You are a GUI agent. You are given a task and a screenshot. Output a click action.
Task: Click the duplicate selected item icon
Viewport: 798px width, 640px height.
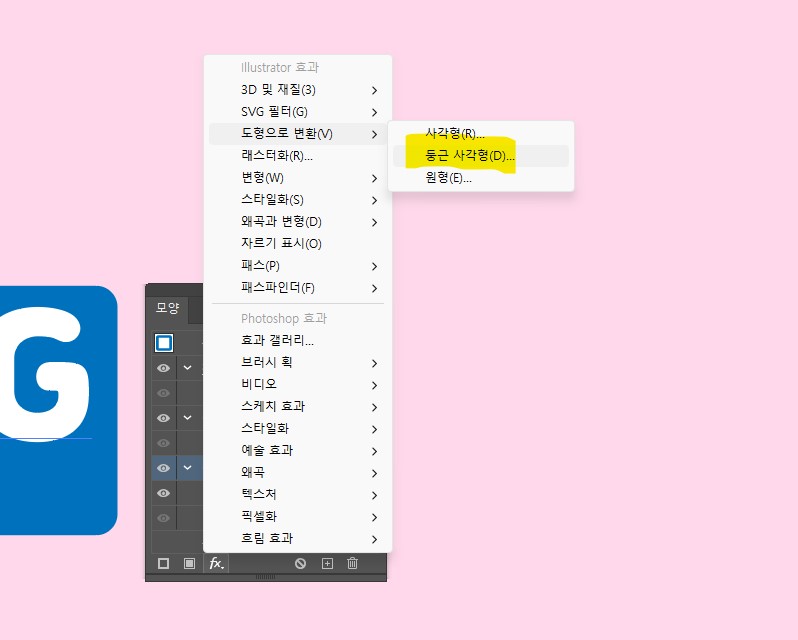coord(327,563)
